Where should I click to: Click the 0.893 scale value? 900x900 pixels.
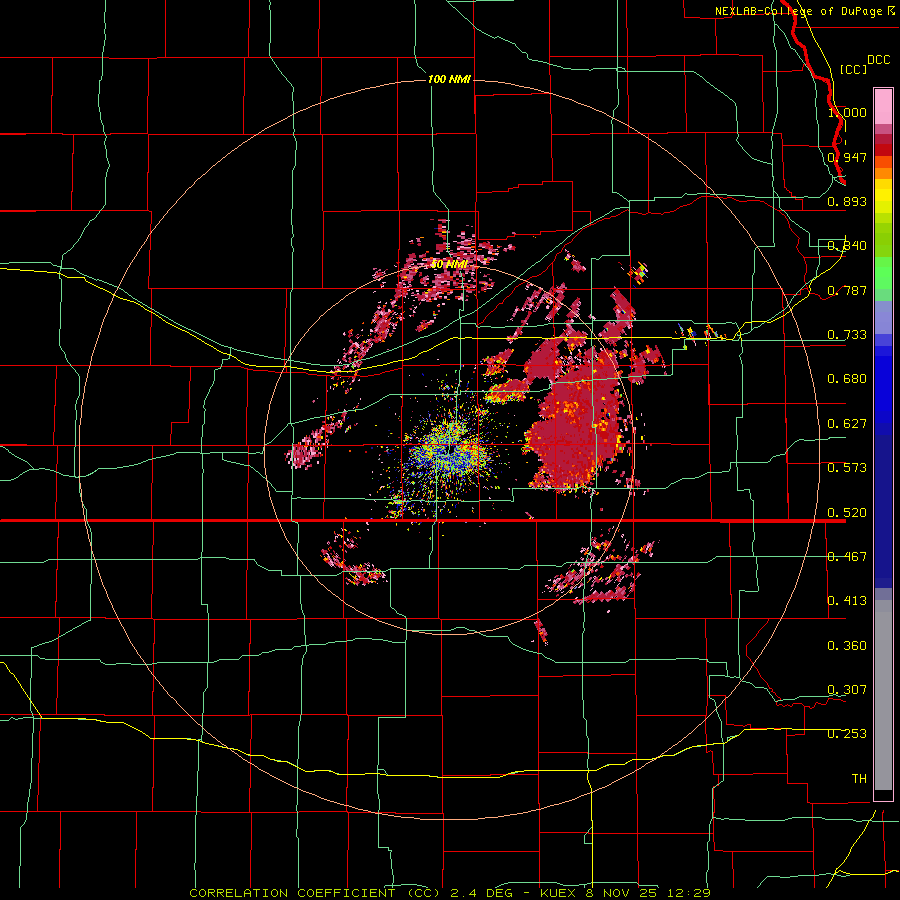point(847,201)
